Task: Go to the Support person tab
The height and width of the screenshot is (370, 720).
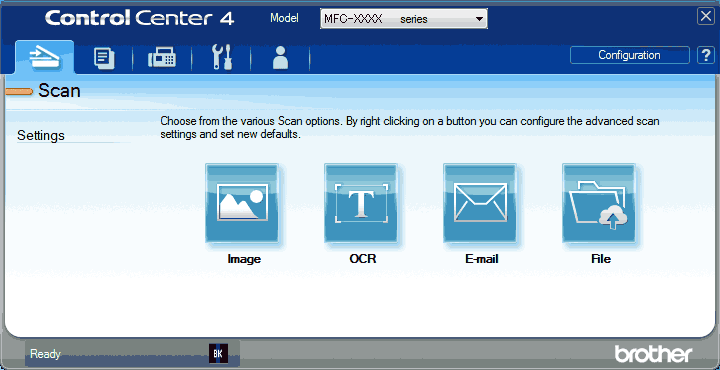Action: click(280, 59)
